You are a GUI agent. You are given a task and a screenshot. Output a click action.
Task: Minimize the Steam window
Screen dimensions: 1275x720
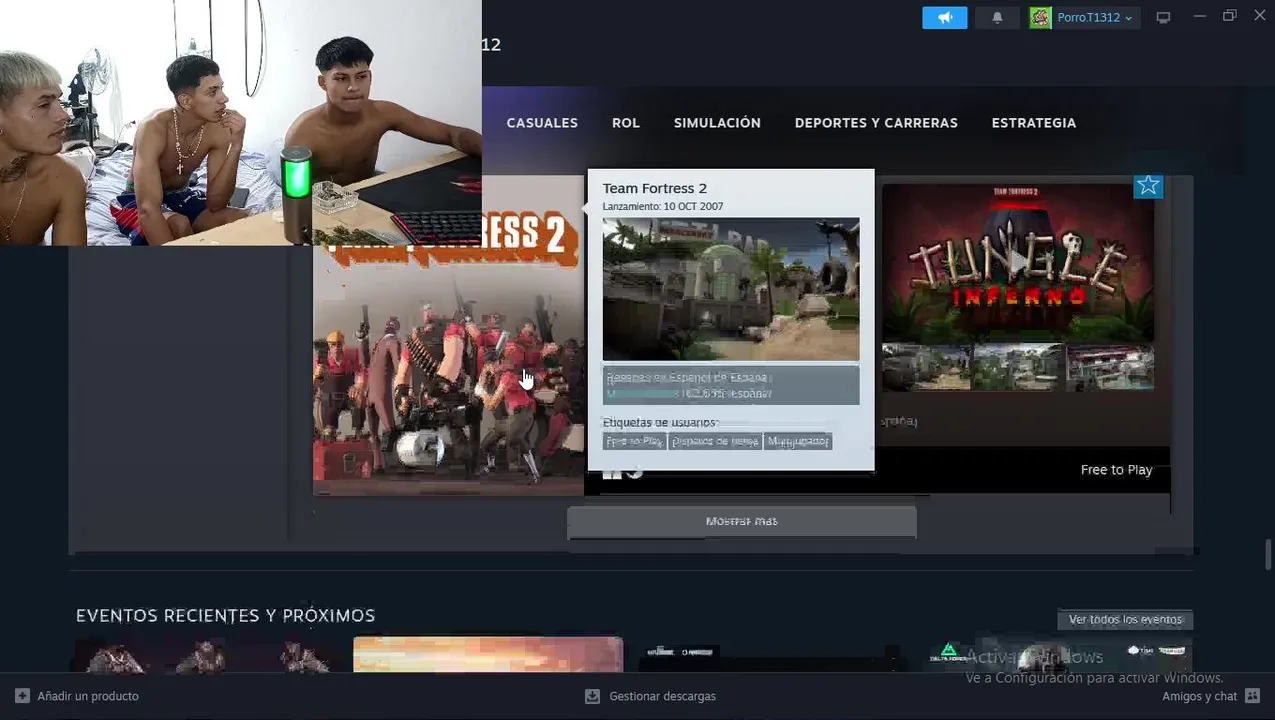tap(1199, 16)
